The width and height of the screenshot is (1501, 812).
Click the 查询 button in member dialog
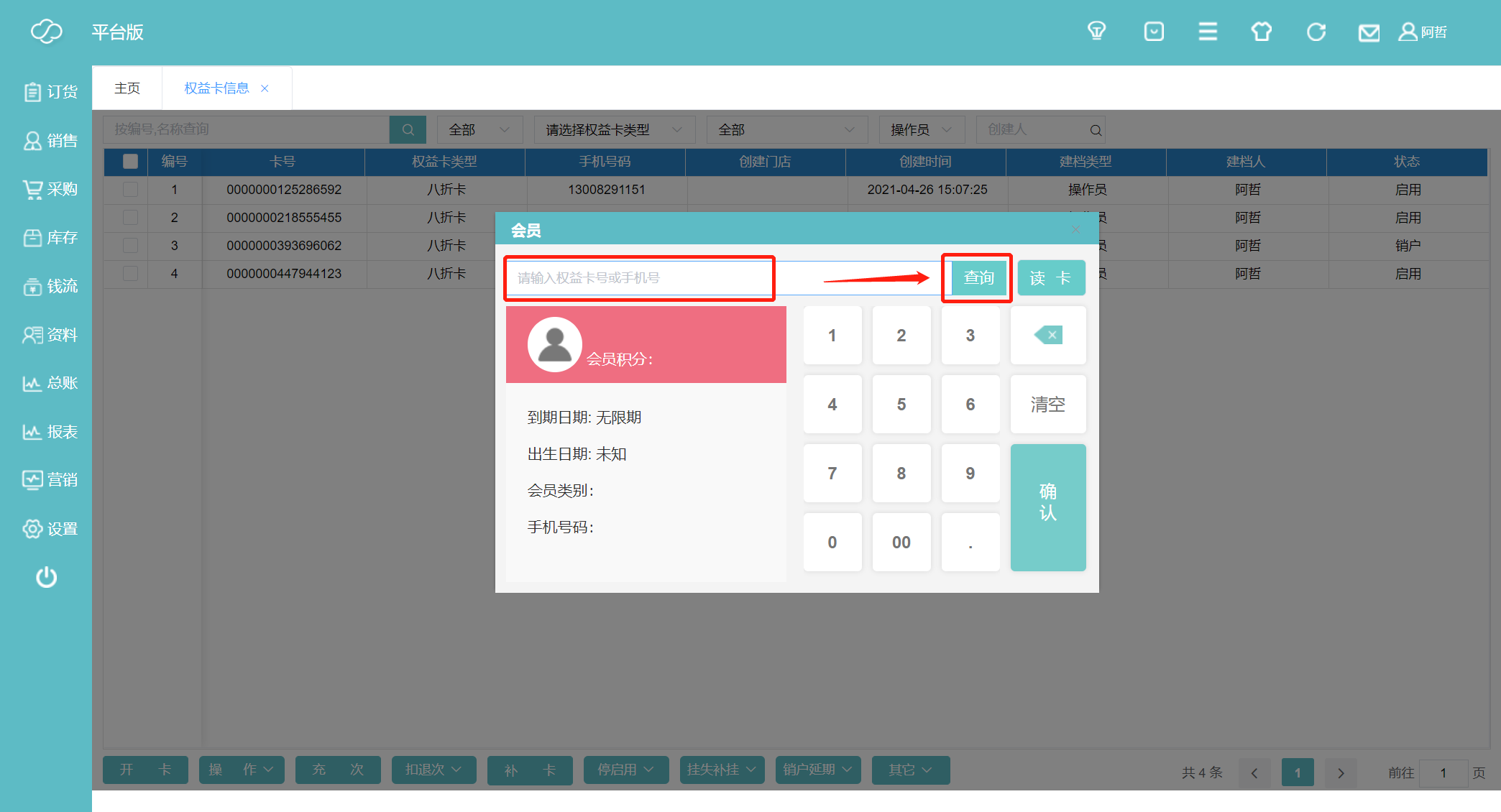pyautogui.click(x=978, y=278)
